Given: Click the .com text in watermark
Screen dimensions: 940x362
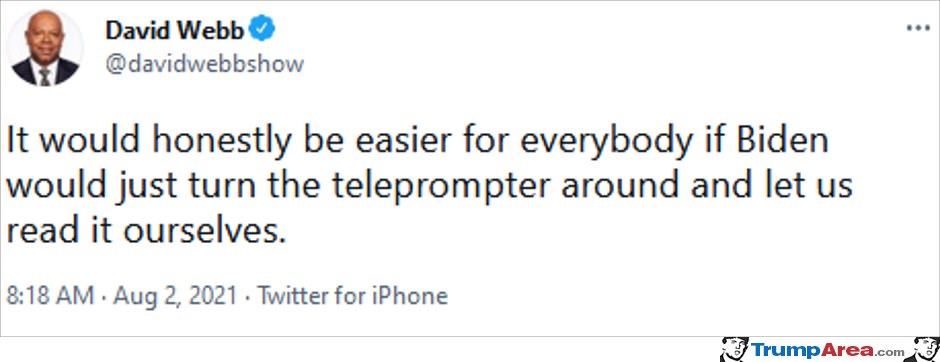Looking at the screenshot, I should (890, 352).
